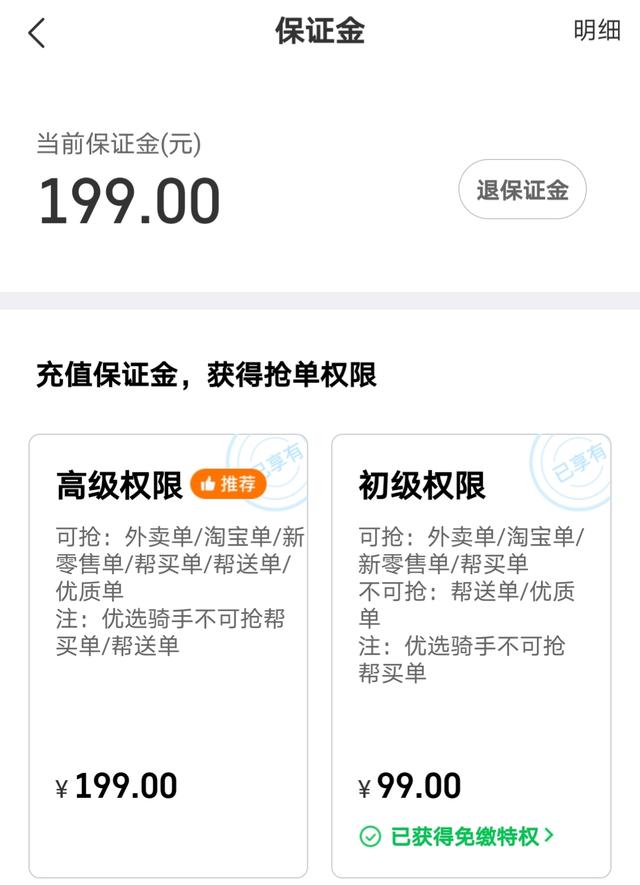The width and height of the screenshot is (640, 885).
Task: Go back using the left arrow
Action: [x=37, y=33]
